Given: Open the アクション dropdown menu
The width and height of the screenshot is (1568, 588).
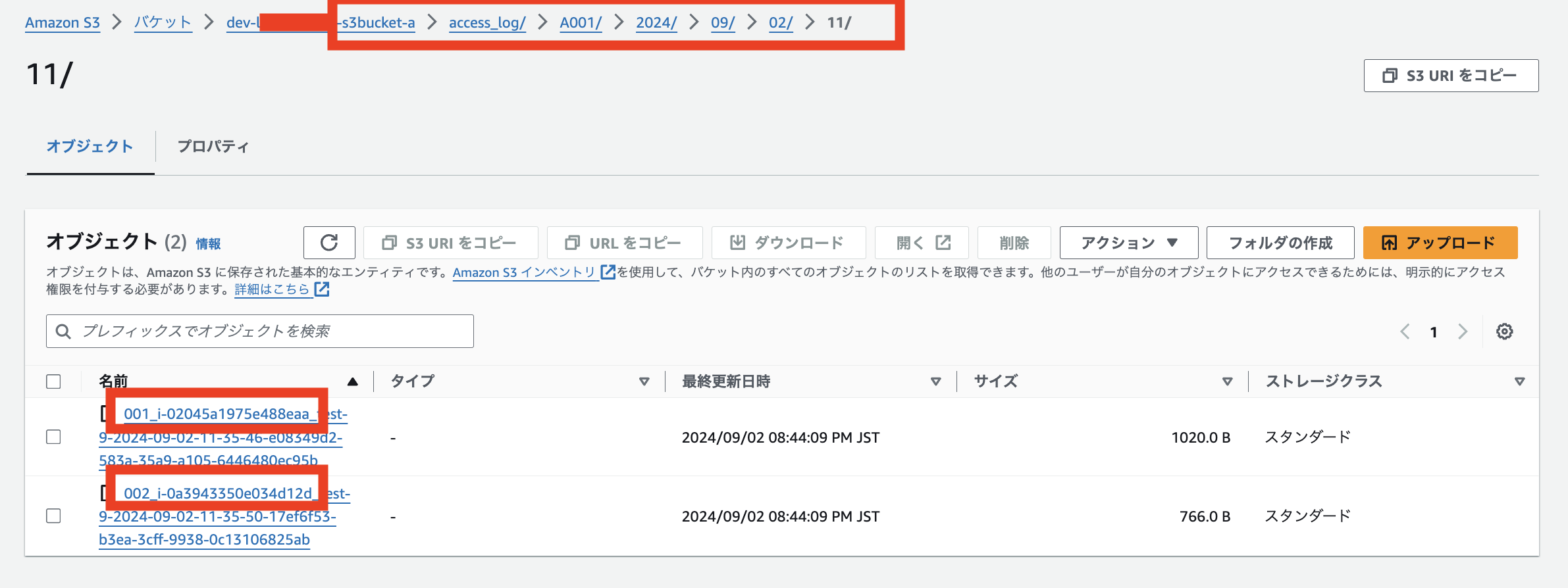Looking at the screenshot, I should point(1129,243).
